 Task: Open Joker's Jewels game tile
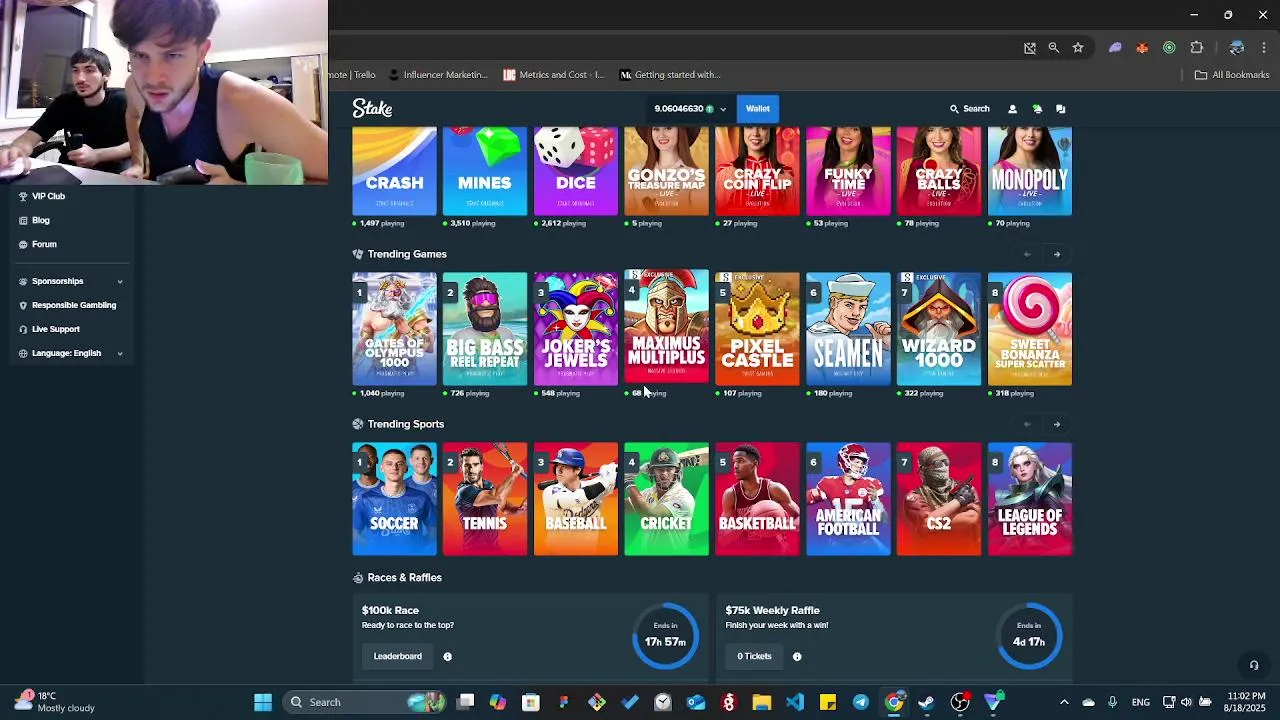[576, 329]
